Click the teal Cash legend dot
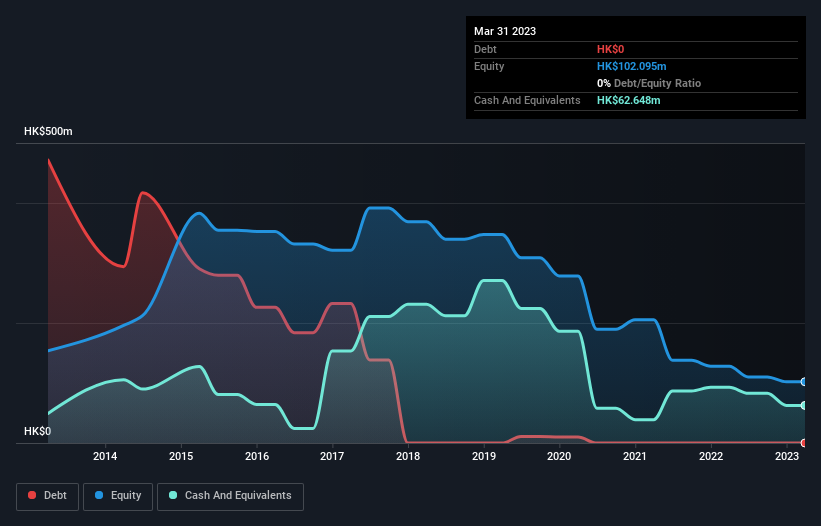The image size is (821, 526). coord(173,495)
